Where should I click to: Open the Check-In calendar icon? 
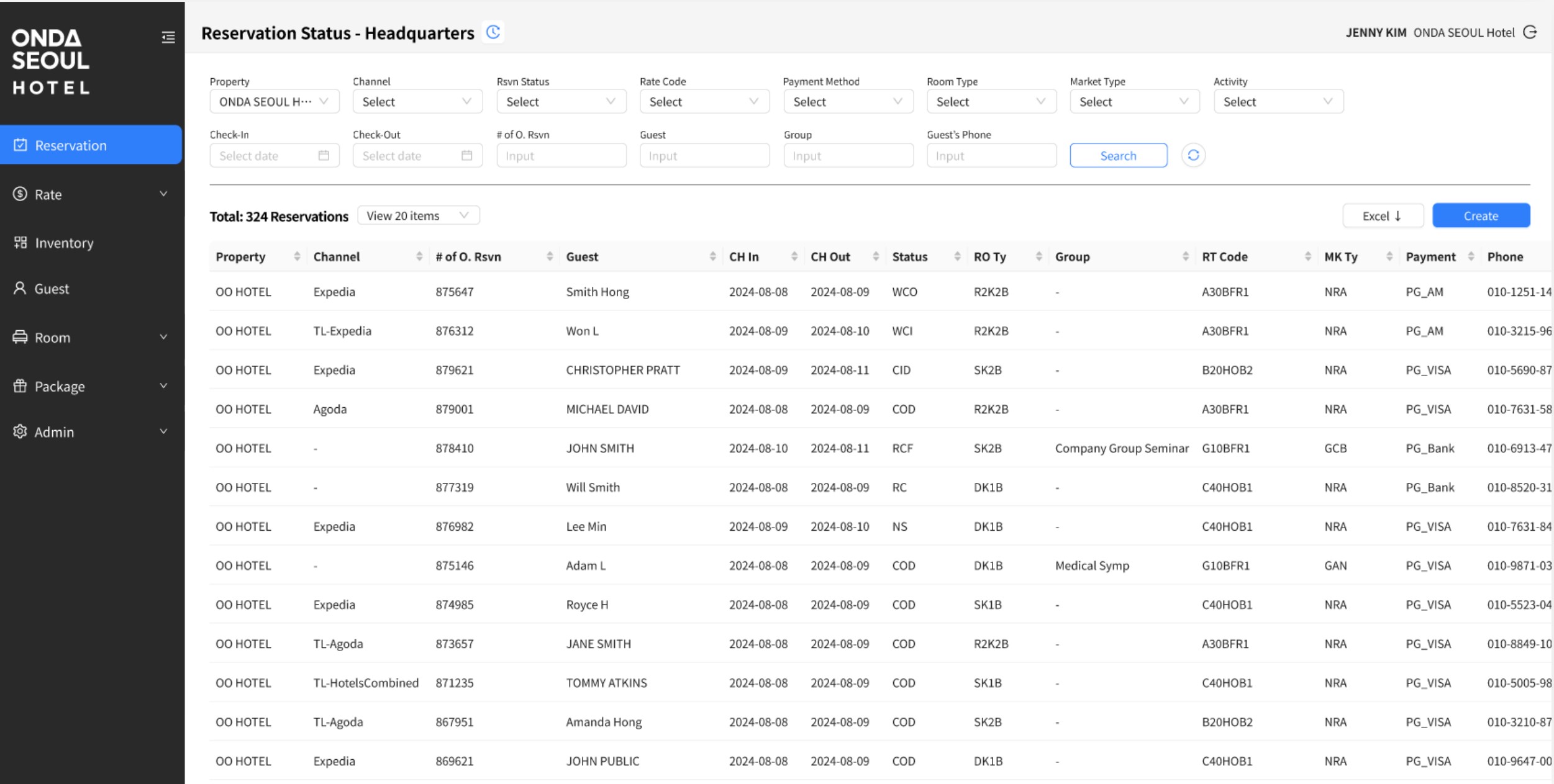324,155
